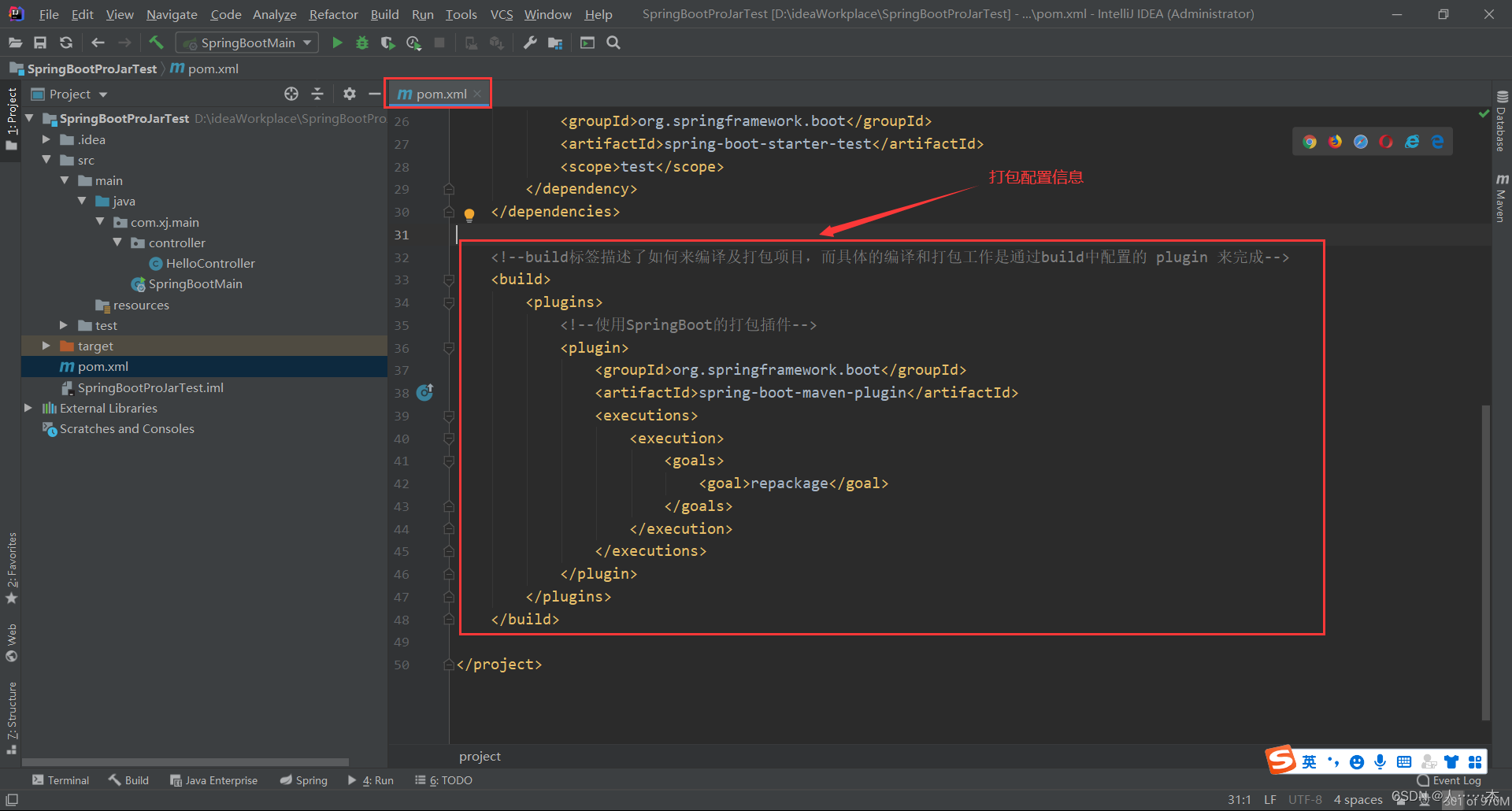Fold the plugin tag on line 36
Screen dimensions: 1512x811
coord(449,348)
